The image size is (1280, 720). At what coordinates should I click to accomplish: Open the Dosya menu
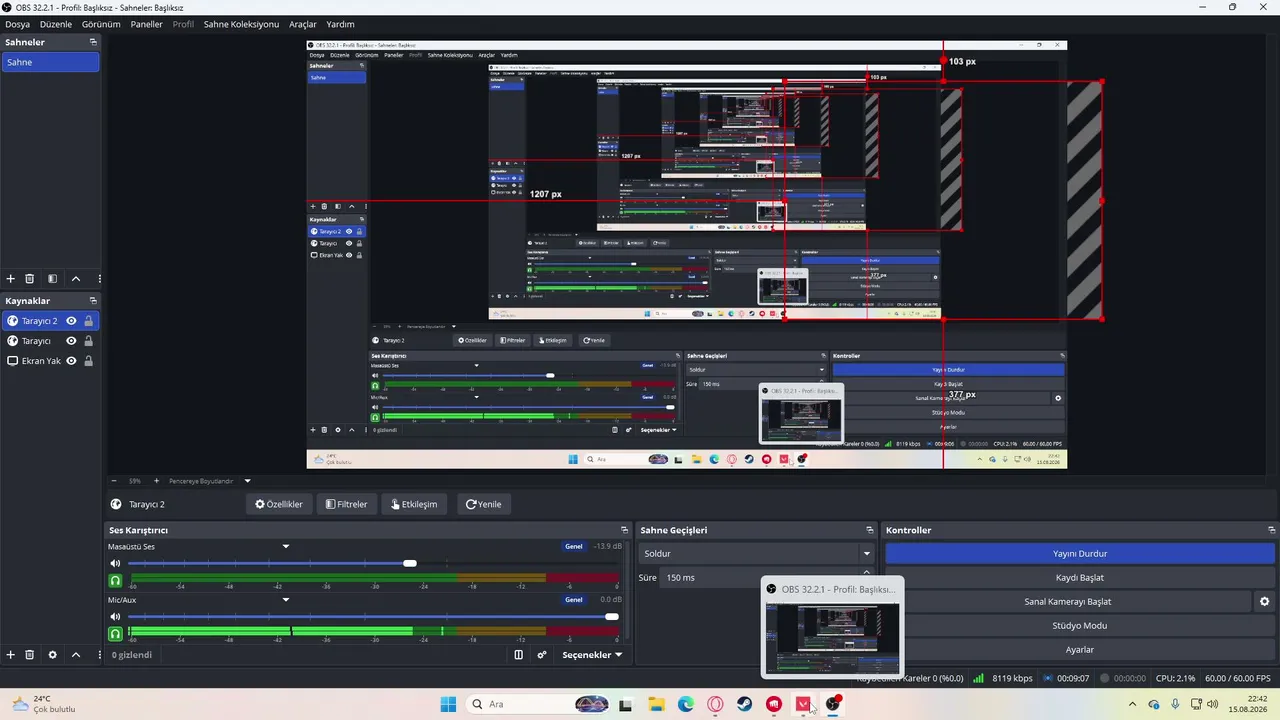click(x=17, y=24)
